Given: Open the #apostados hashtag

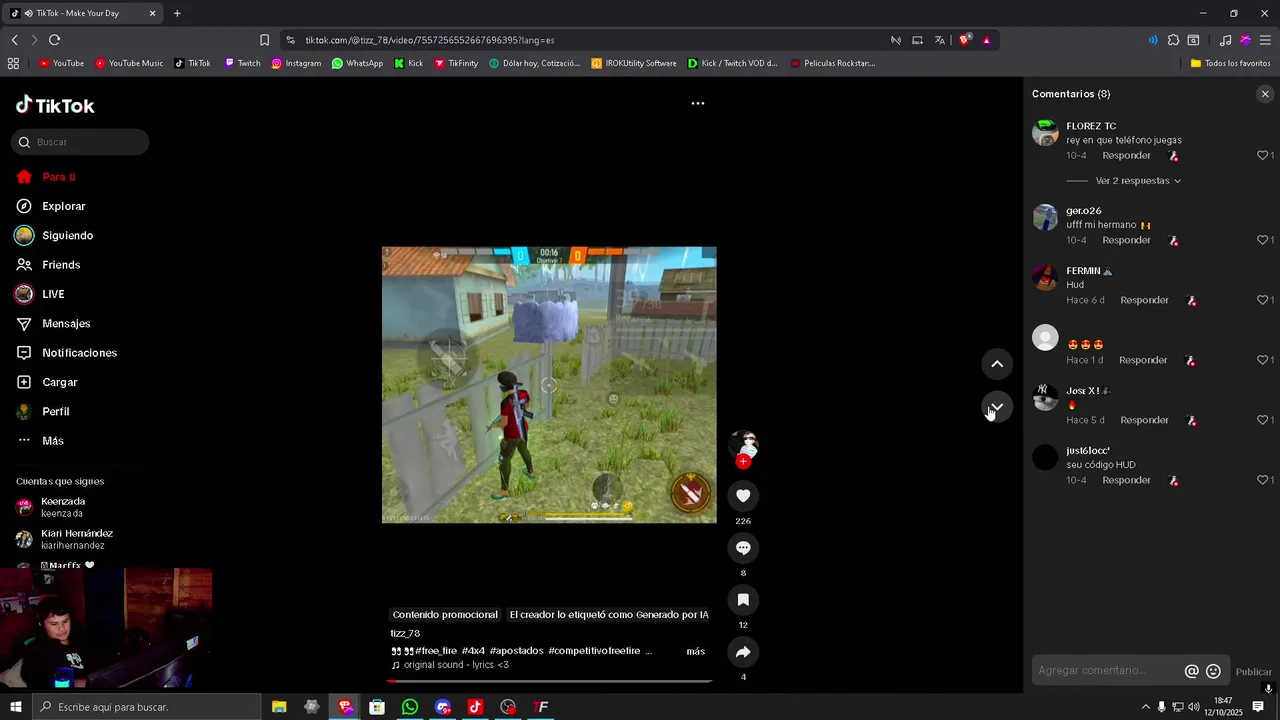Looking at the screenshot, I should pos(517,651).
